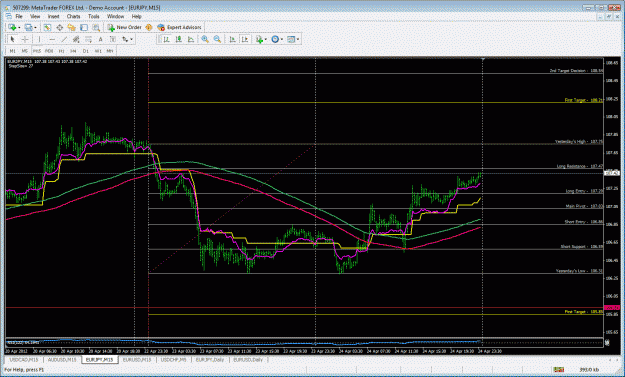625x377 pixels.
Task: Open the Navigator panel
Action: click(71, 27)
